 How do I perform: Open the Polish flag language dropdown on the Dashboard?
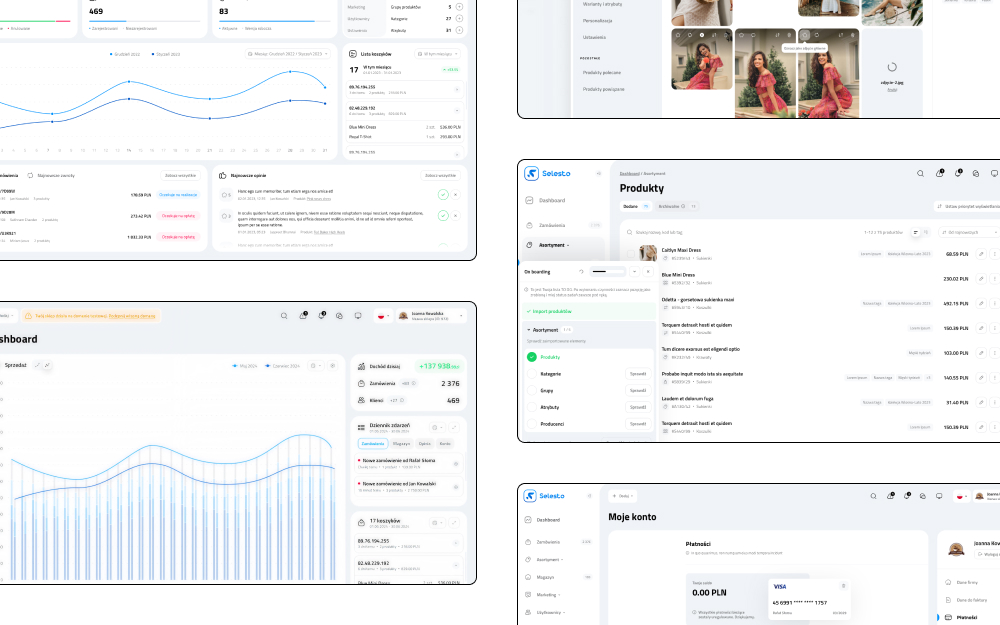383,316
